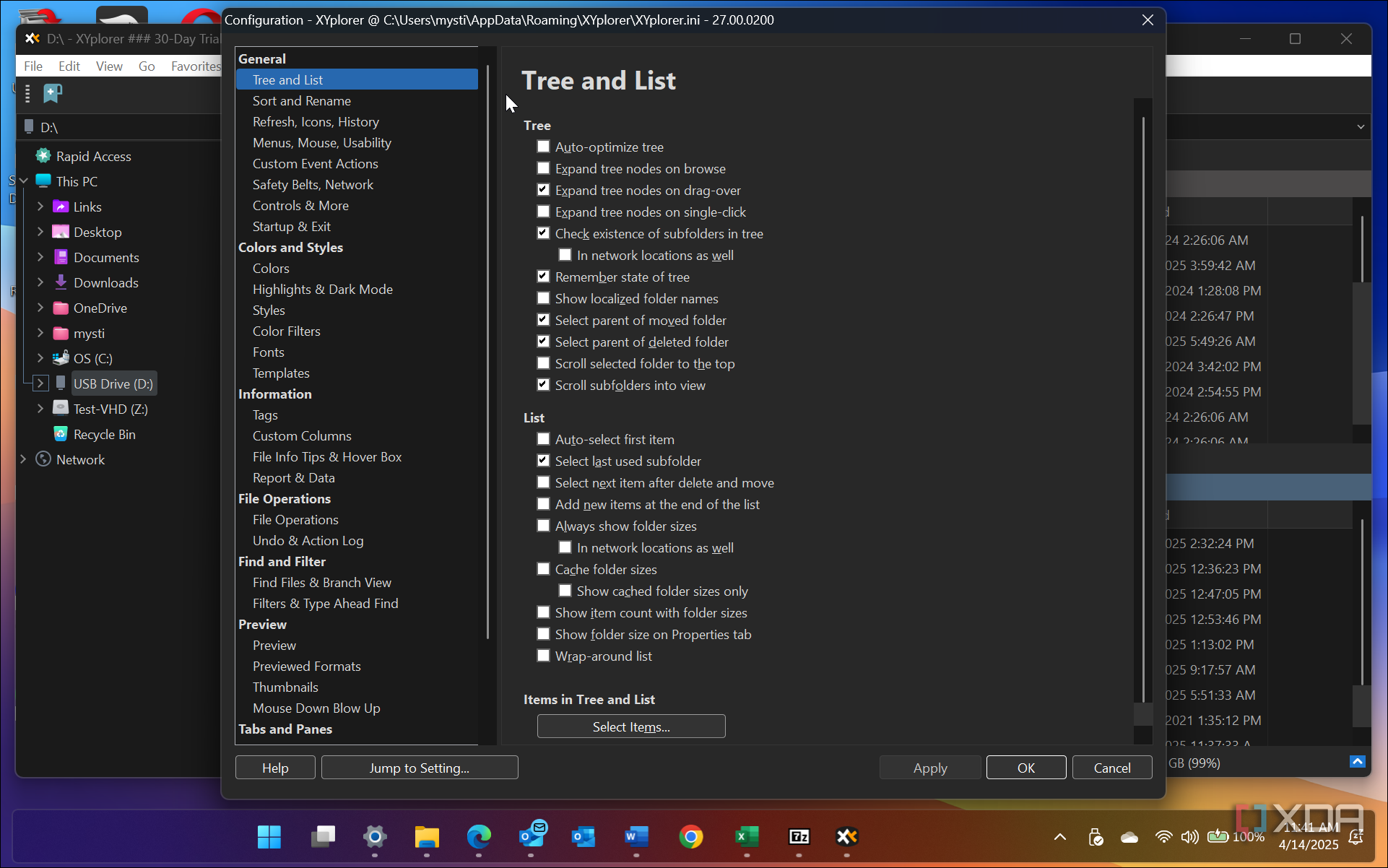Click the settings page vertical scrollbar
Screen dimensions: 1388x868
(1143, 408)
